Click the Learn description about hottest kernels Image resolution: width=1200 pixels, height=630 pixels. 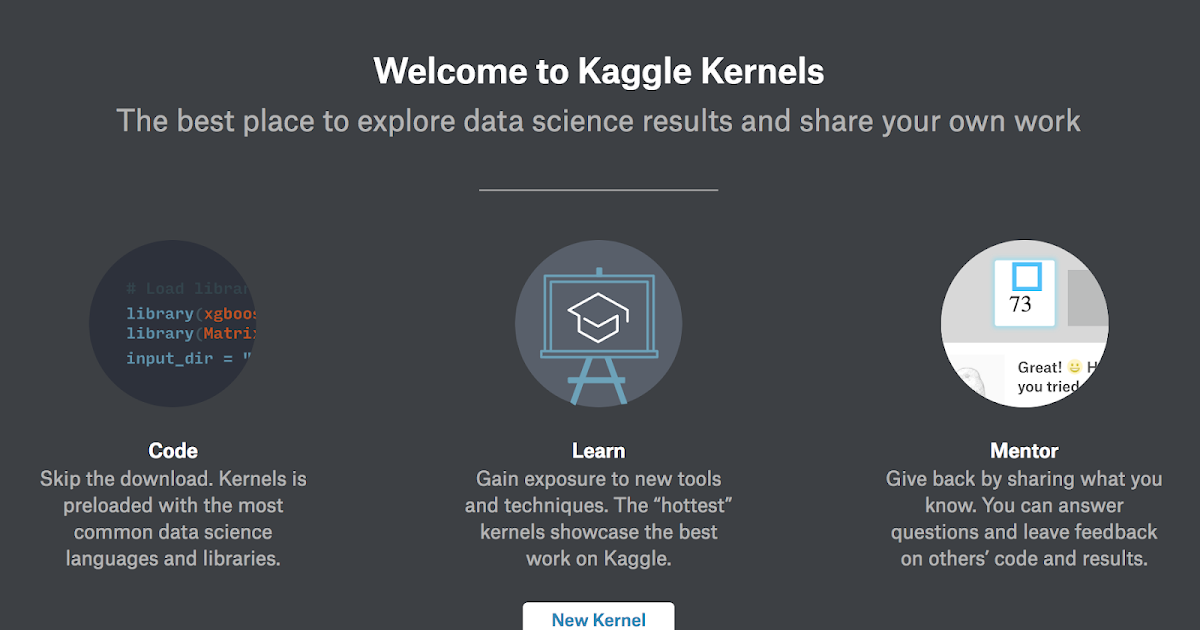[x=598, y=518]
